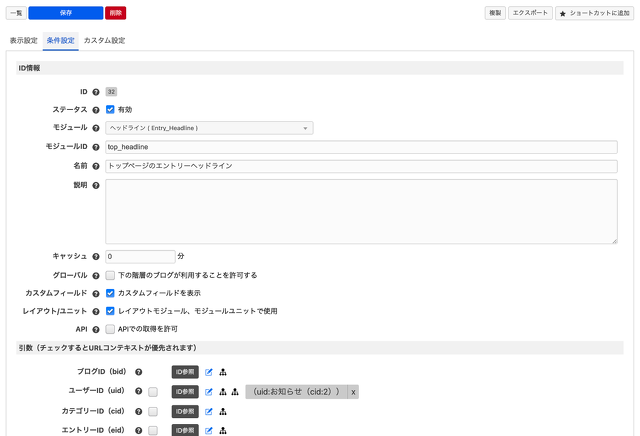Click the エクスポート button

[530, 13]
